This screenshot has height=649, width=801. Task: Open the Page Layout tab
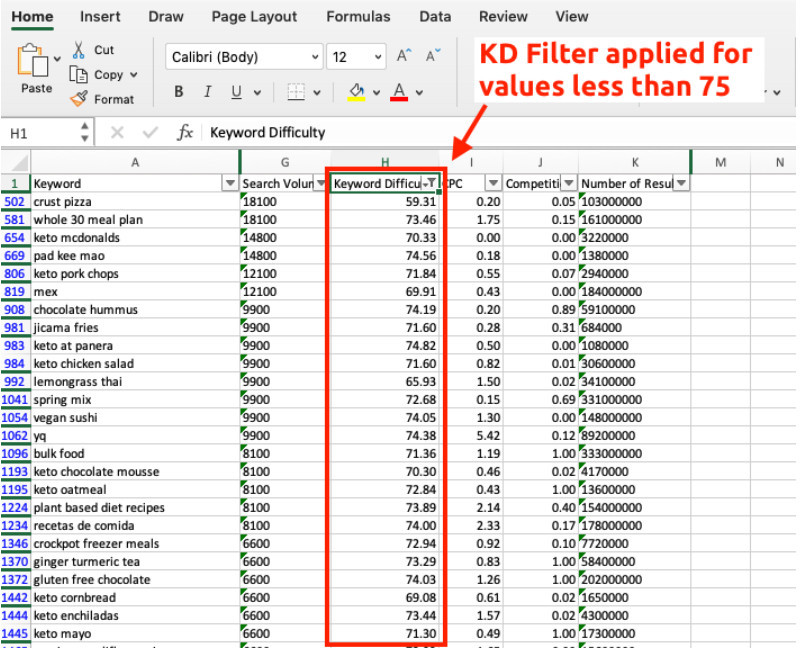click(x=254, y=16)
